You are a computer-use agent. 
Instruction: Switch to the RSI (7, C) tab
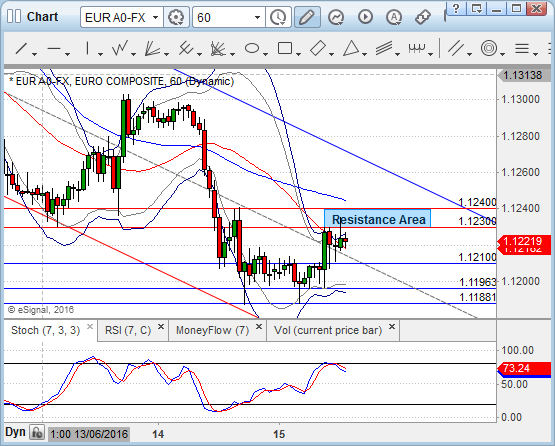[128, 330]
